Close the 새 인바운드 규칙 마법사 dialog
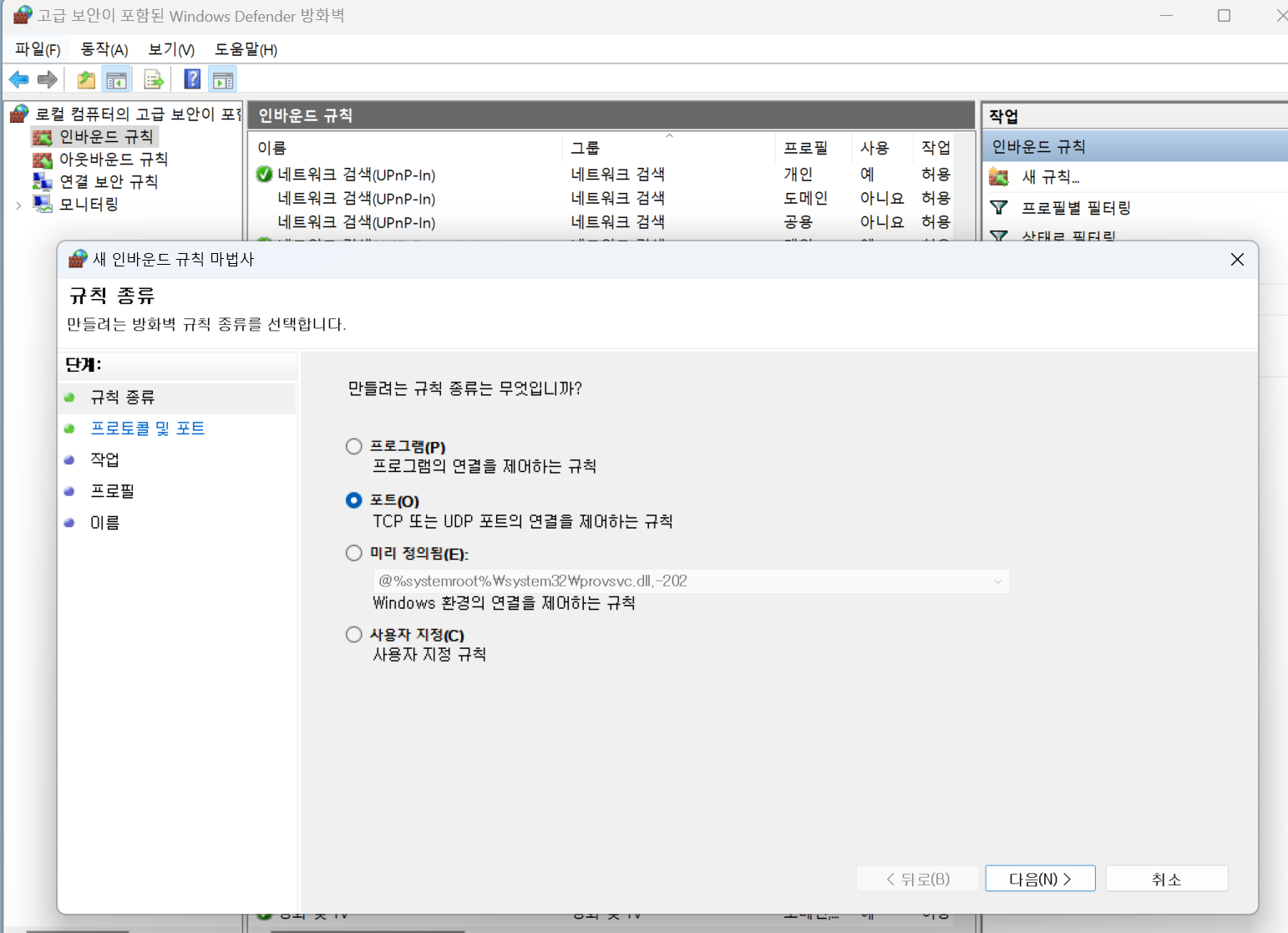Image resolution: width=1288 pixels, height=933 pixels. click(1237, 260)
